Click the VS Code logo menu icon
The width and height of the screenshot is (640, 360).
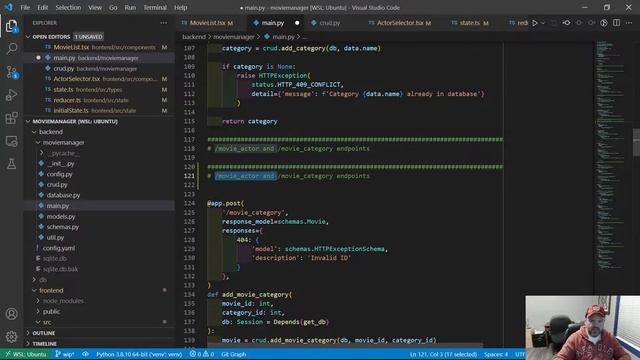[9, 7]
